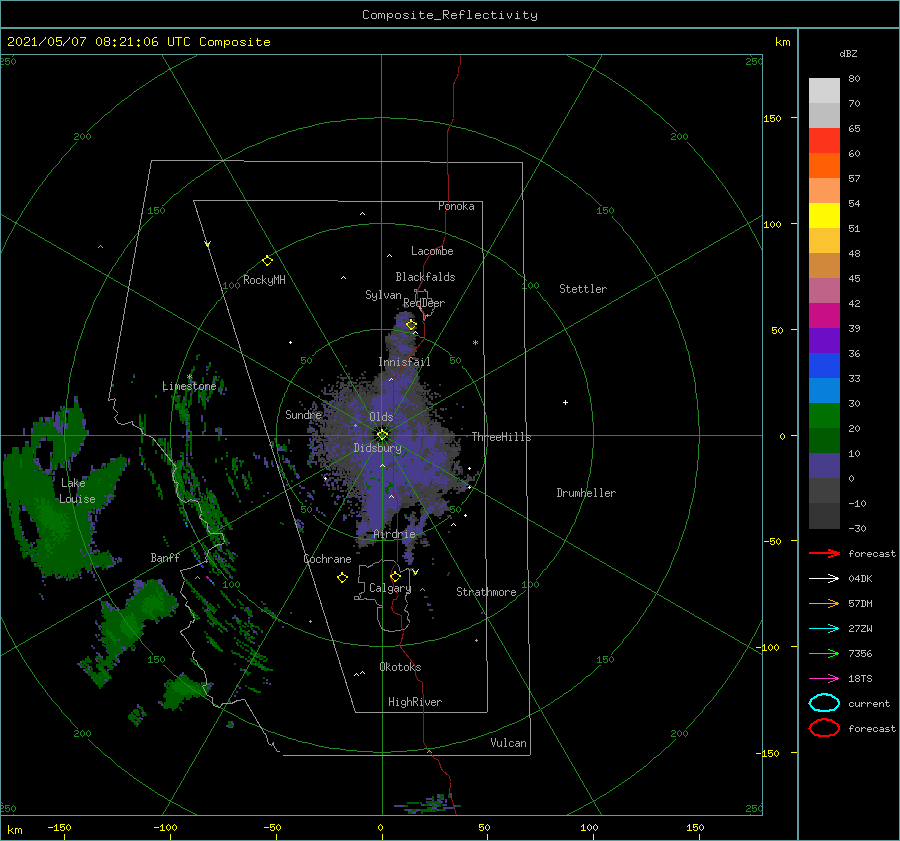The height and width of the screenshot is (841, 900).
Task: Click the red forecast ellipse in legend
Action: [x=824, y=728]
